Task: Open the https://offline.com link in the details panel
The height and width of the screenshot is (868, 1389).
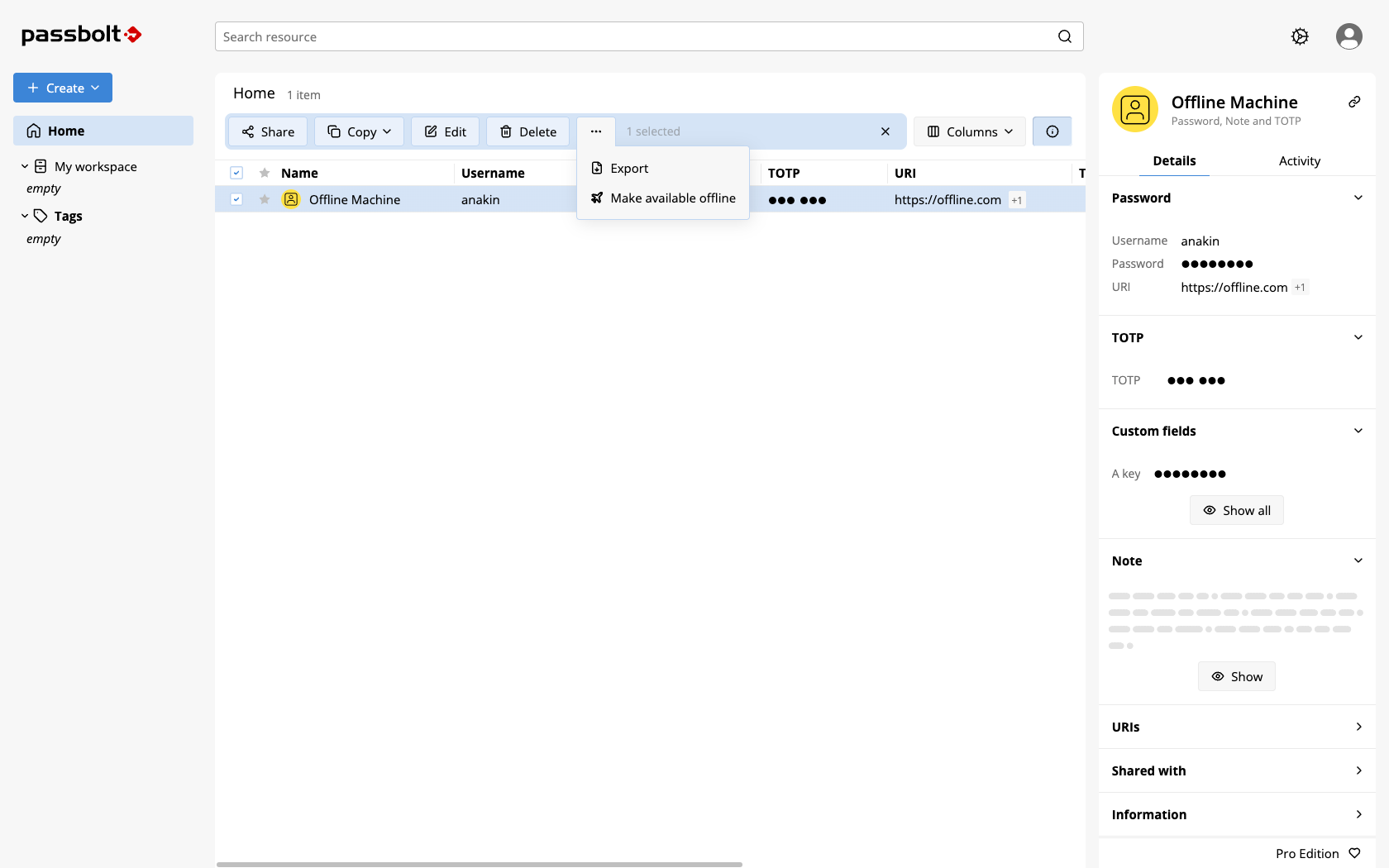Action: 1234,287
